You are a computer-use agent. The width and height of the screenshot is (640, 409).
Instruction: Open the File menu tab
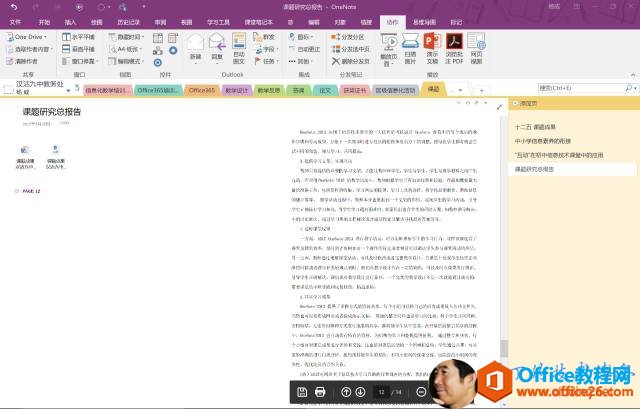[15, 22]
